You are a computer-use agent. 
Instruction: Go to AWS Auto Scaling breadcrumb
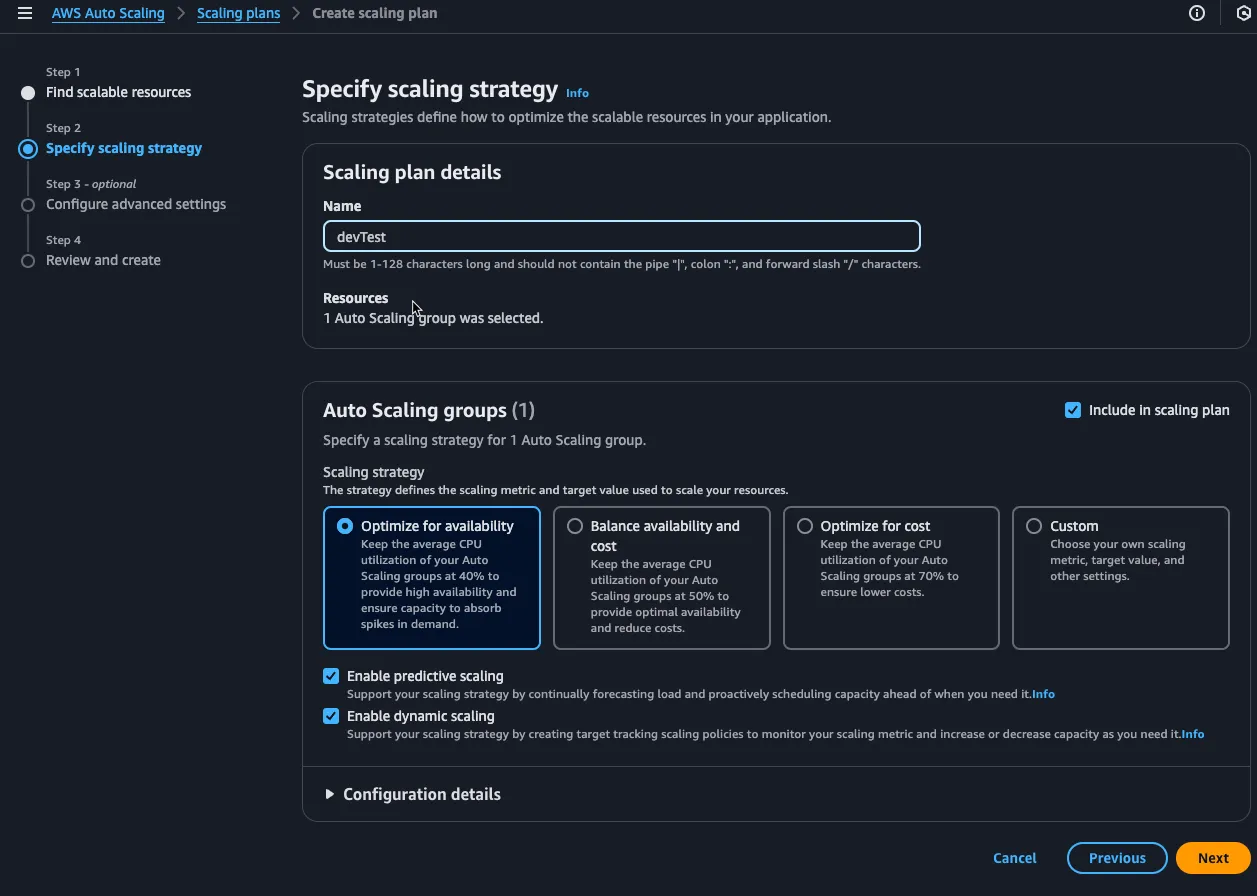[x=108, y=14]
